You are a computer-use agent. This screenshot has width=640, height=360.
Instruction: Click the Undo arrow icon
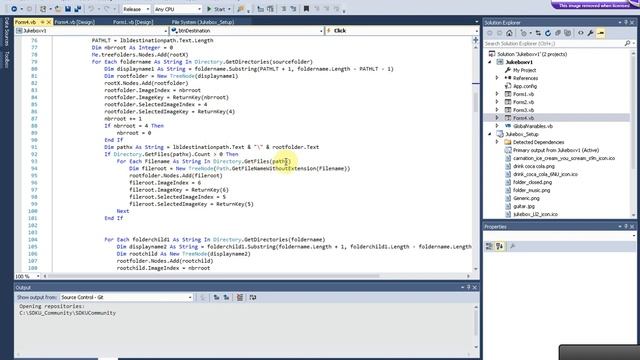[x=91, y=9]
